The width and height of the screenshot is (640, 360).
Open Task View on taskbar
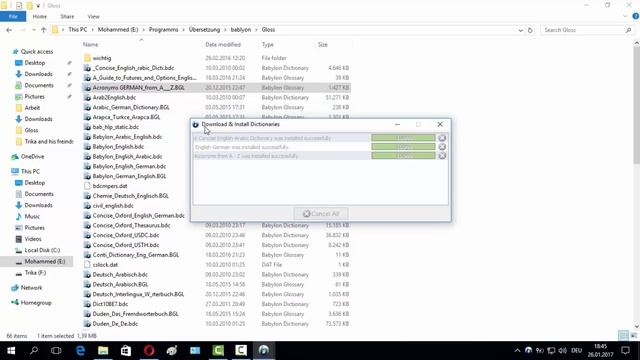coord(56,350)
